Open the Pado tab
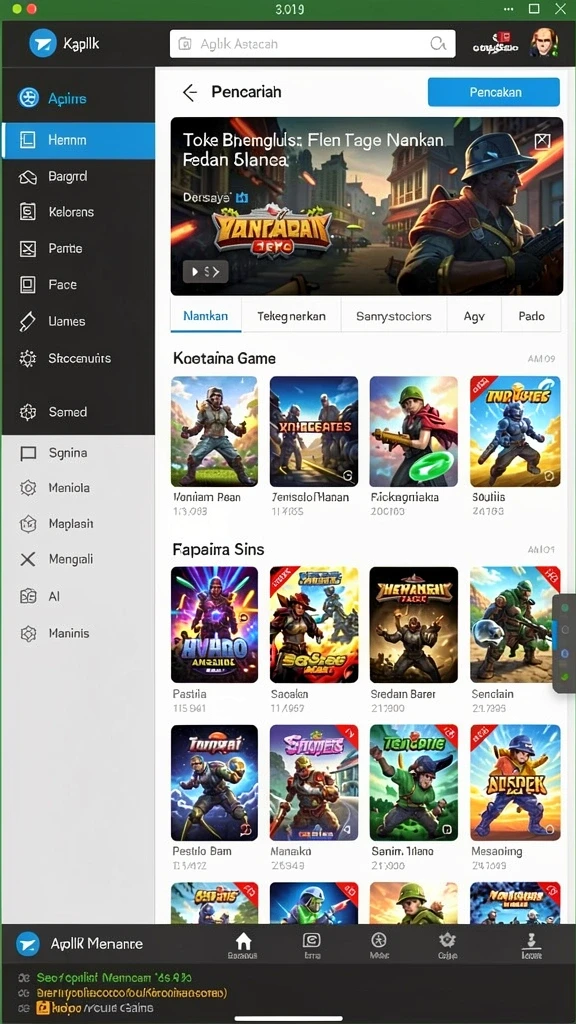The image size is (576, 1024). (x=531, y=316)
